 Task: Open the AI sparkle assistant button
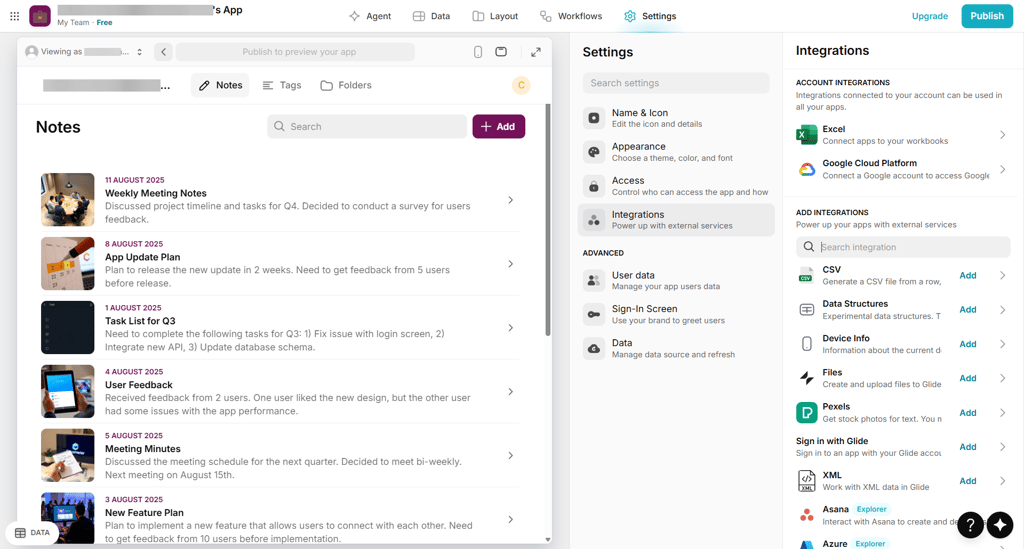[x=1000, y=524]
